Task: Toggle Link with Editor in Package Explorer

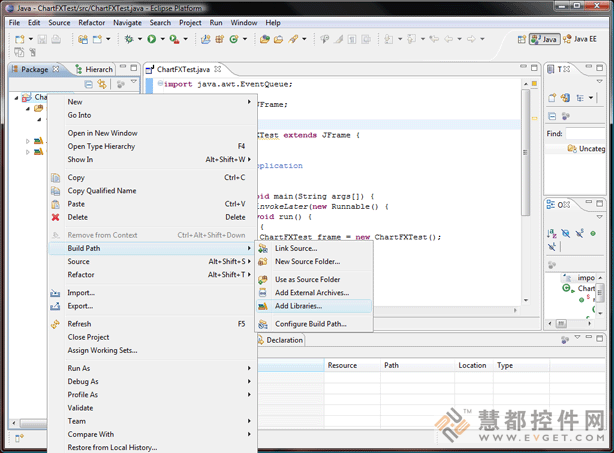Action: 102,84
